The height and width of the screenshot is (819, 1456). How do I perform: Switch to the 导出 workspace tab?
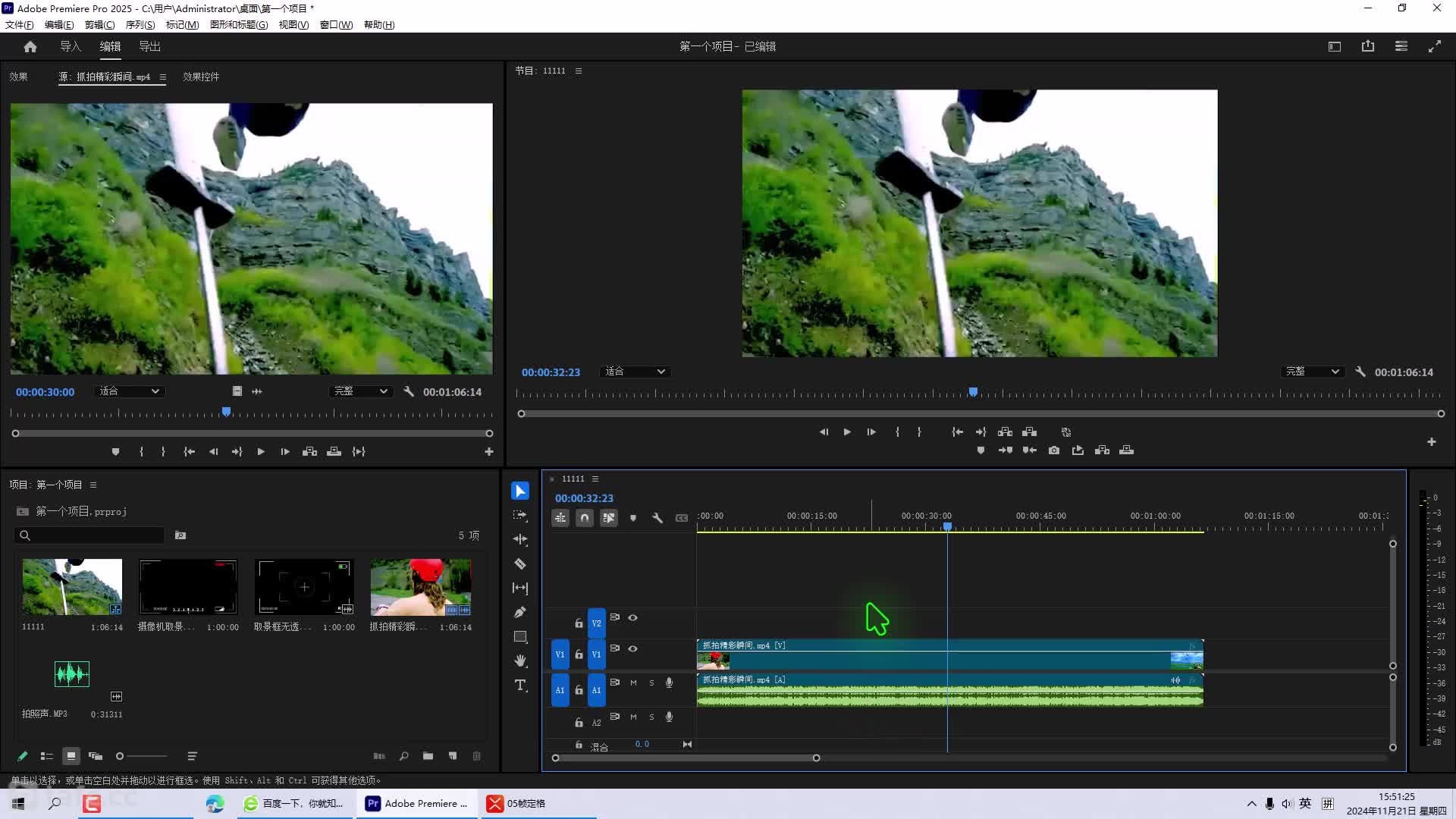[149, 47]
